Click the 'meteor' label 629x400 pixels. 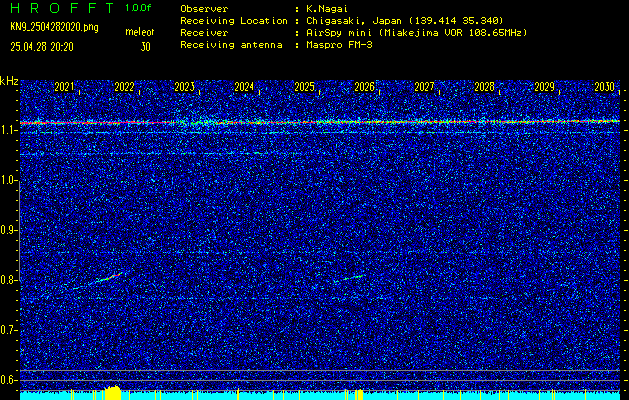coord(140,32)
